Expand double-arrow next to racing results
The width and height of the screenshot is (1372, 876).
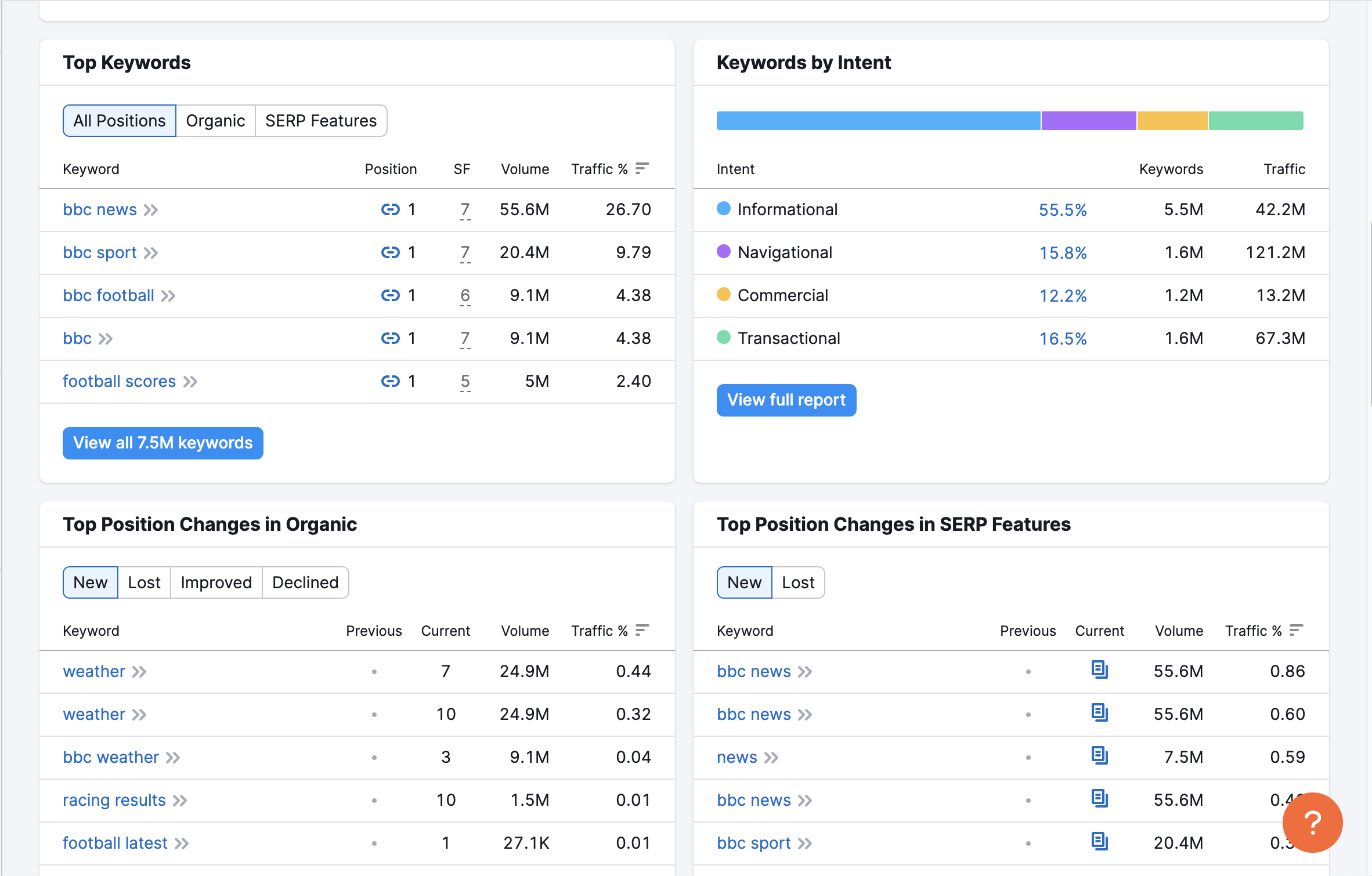(x=180, y=801)
